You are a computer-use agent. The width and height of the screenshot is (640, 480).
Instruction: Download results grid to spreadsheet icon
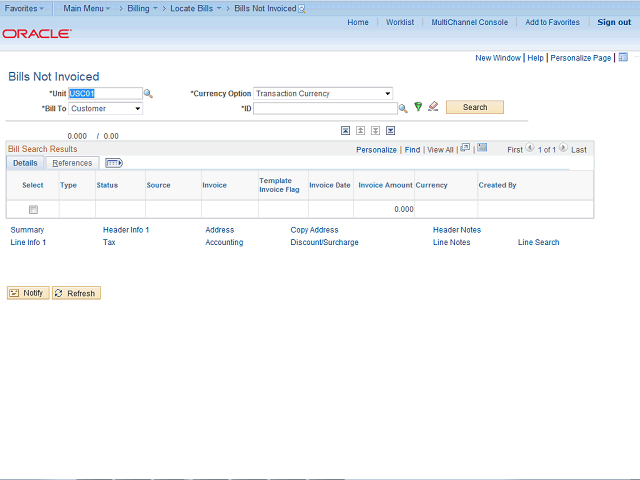pyautogui.click(x=482, y=147)
